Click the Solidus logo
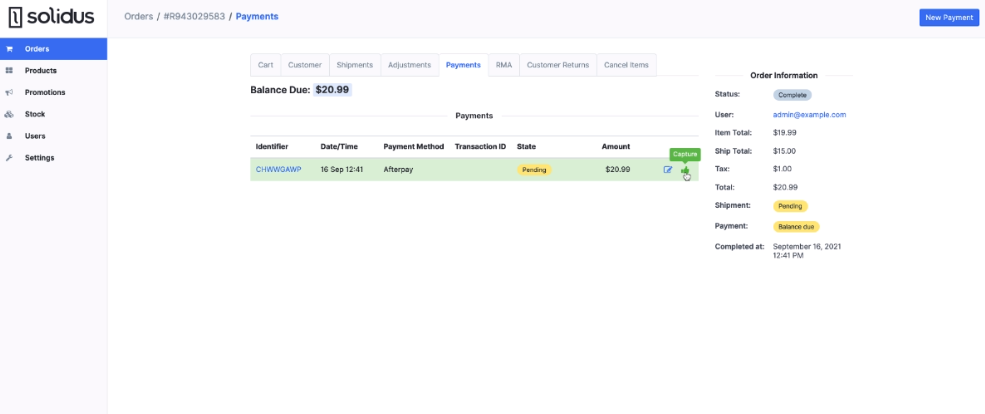This screenshot has width=985, height=414. coord(50,17)
